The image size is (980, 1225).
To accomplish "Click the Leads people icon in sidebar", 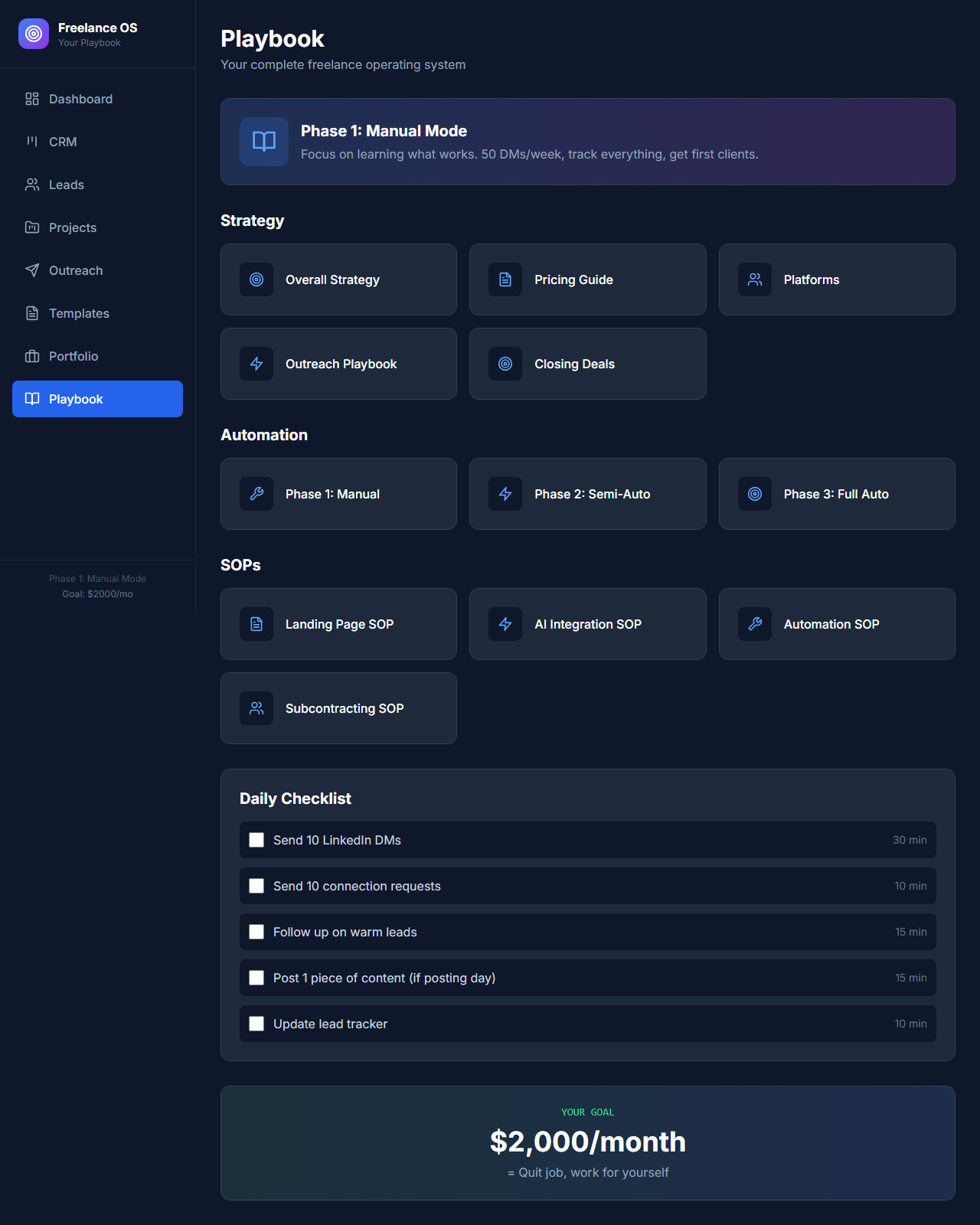I will click(32, 185).
